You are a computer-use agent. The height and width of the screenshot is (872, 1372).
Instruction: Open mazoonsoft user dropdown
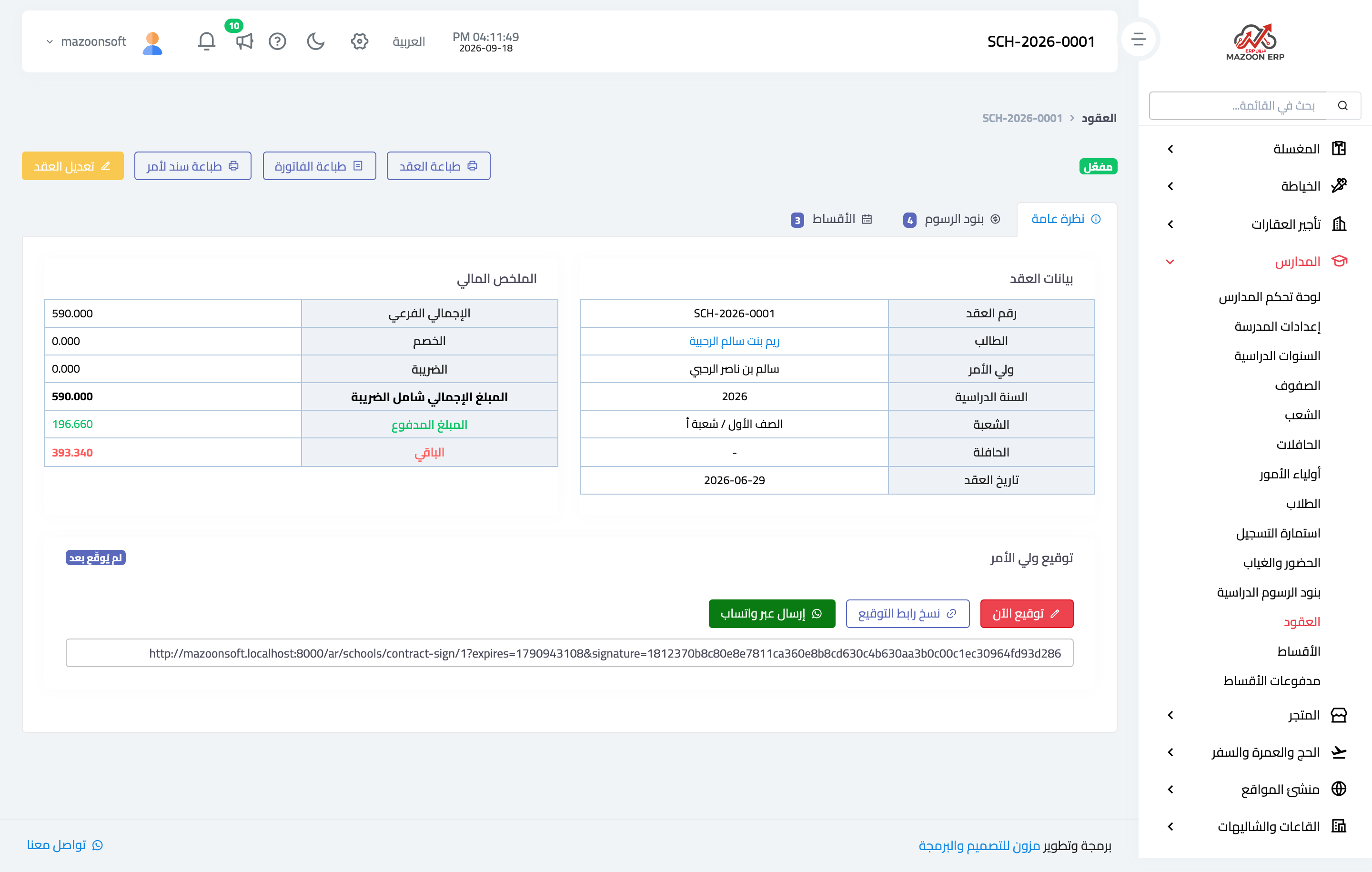(x=86, y=41)
